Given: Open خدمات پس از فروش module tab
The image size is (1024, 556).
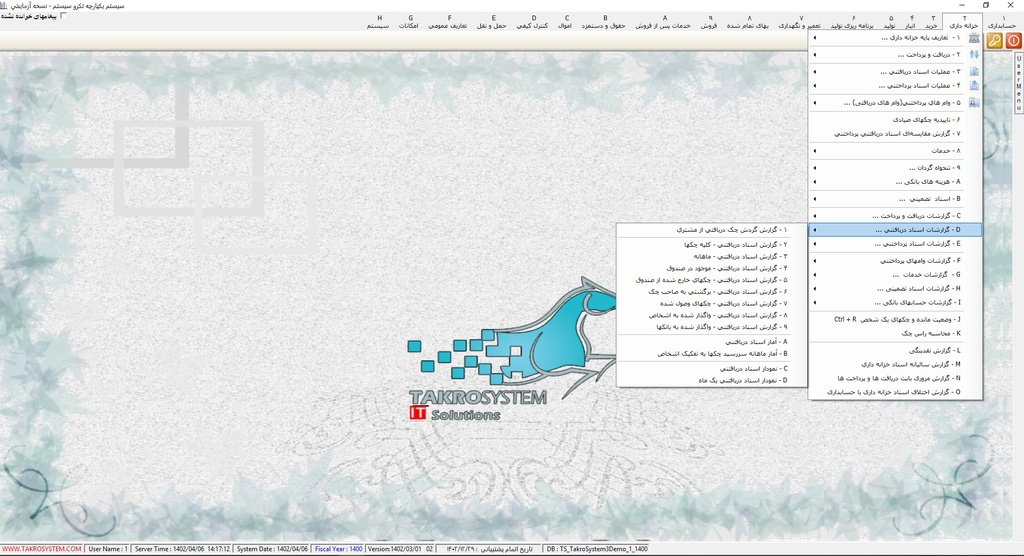Looking at the screenshot, I should pyautogui.click(x=664, y=22).
